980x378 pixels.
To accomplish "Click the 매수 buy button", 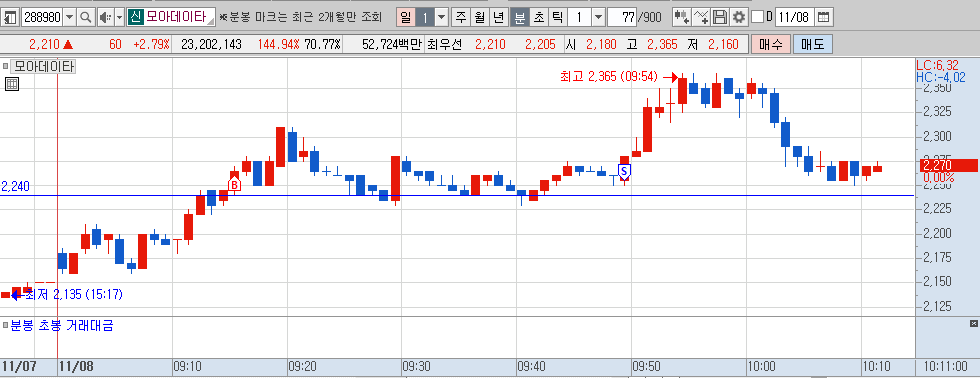I will click(771, 44).
